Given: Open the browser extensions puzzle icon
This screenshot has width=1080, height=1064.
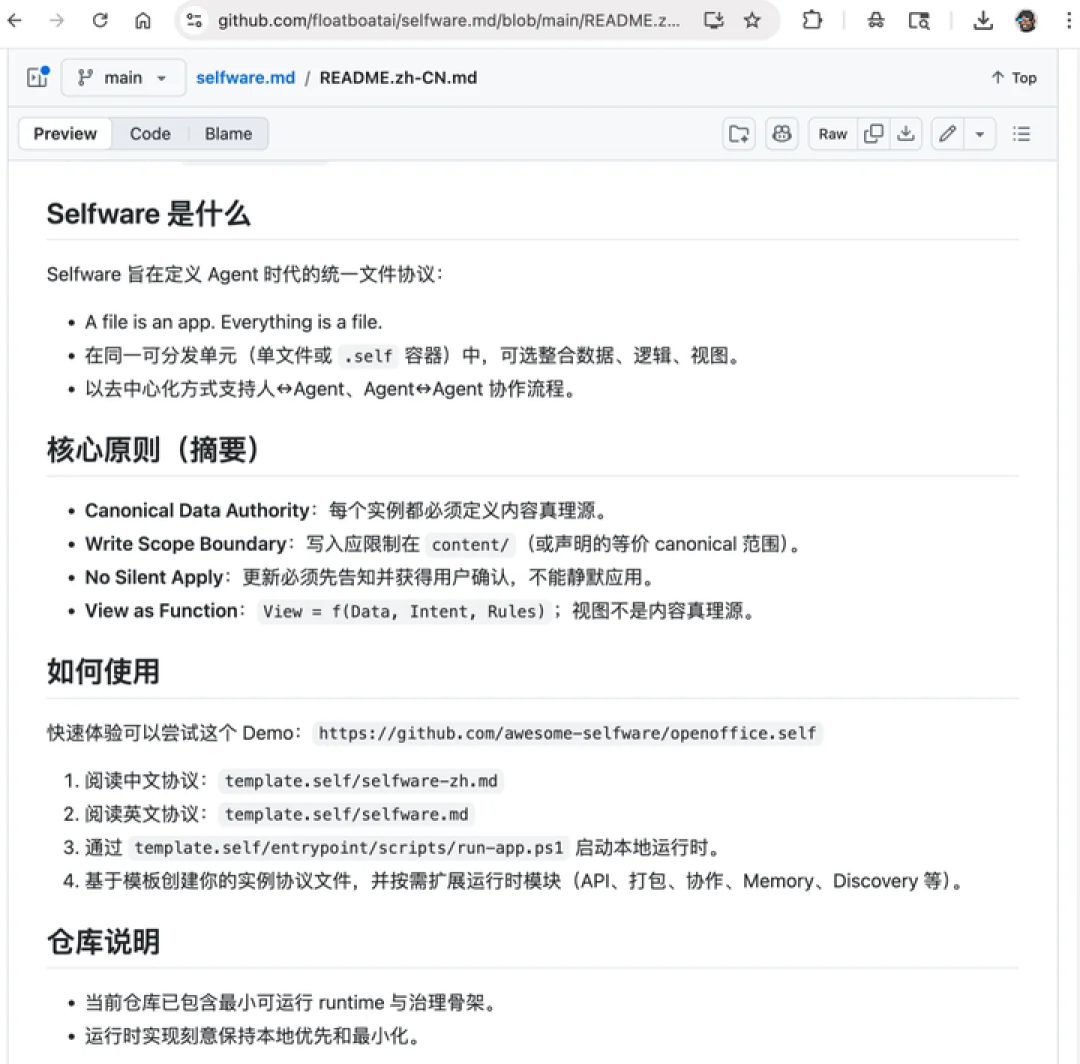Looking at the screenshot, I should (x=812, y=21).
